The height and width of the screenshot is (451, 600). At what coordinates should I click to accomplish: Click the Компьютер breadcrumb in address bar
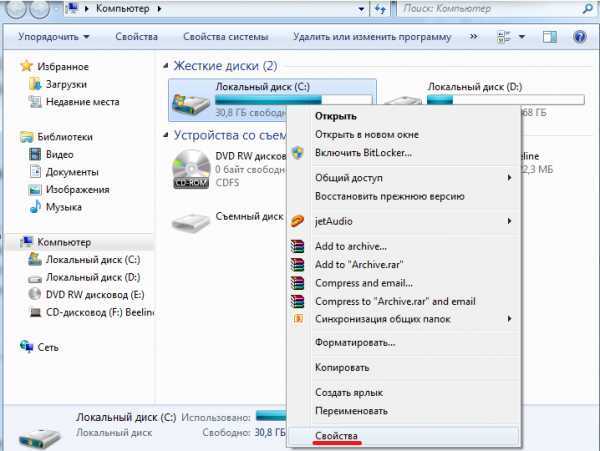pos(122,8)
